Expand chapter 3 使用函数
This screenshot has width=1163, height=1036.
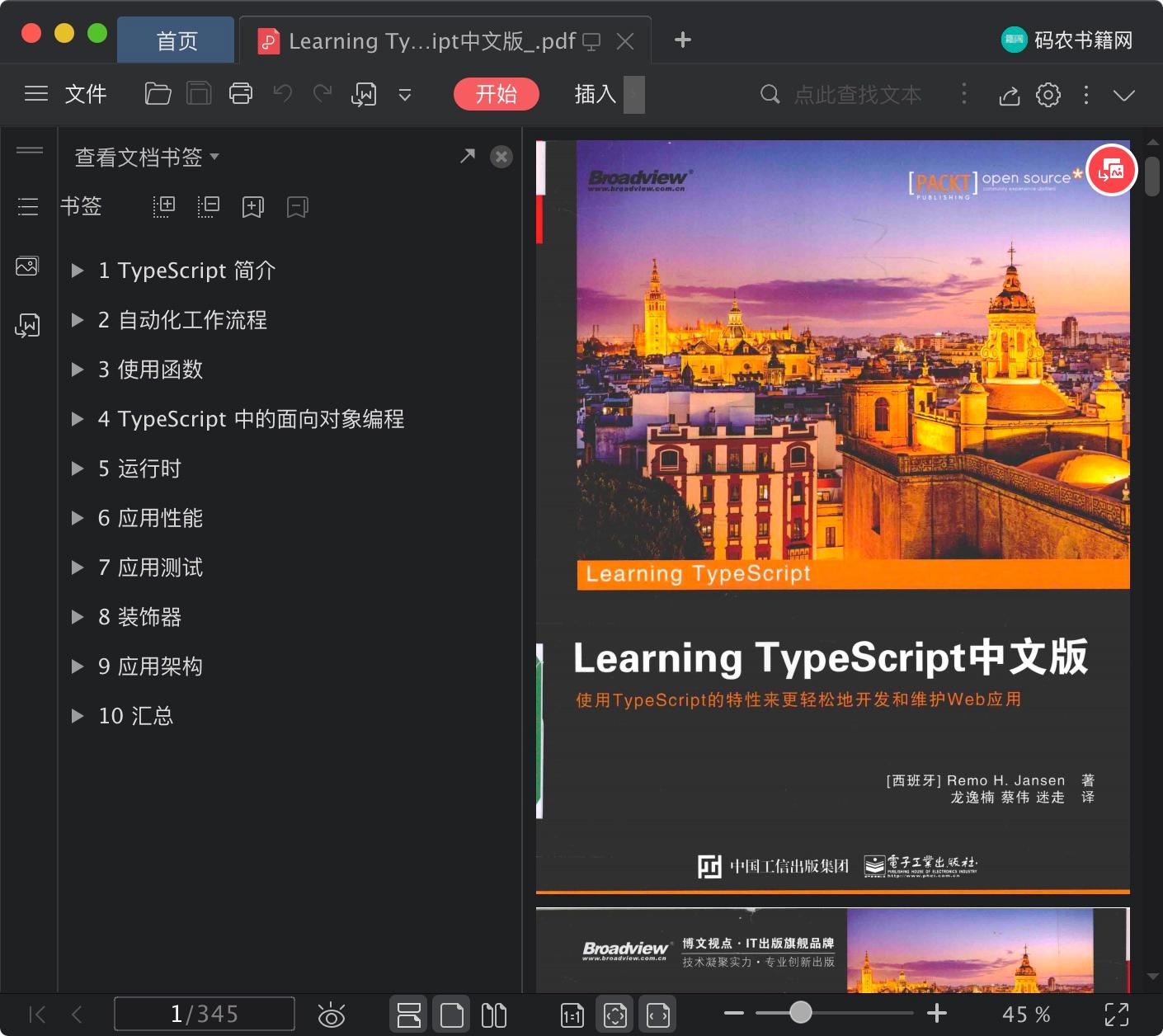click(x=78, y=370)
